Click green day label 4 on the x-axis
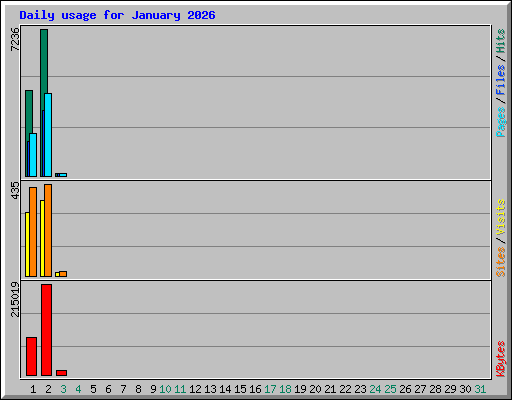Image resolution: width=512 pixels, height=400 pixels. 78,389
